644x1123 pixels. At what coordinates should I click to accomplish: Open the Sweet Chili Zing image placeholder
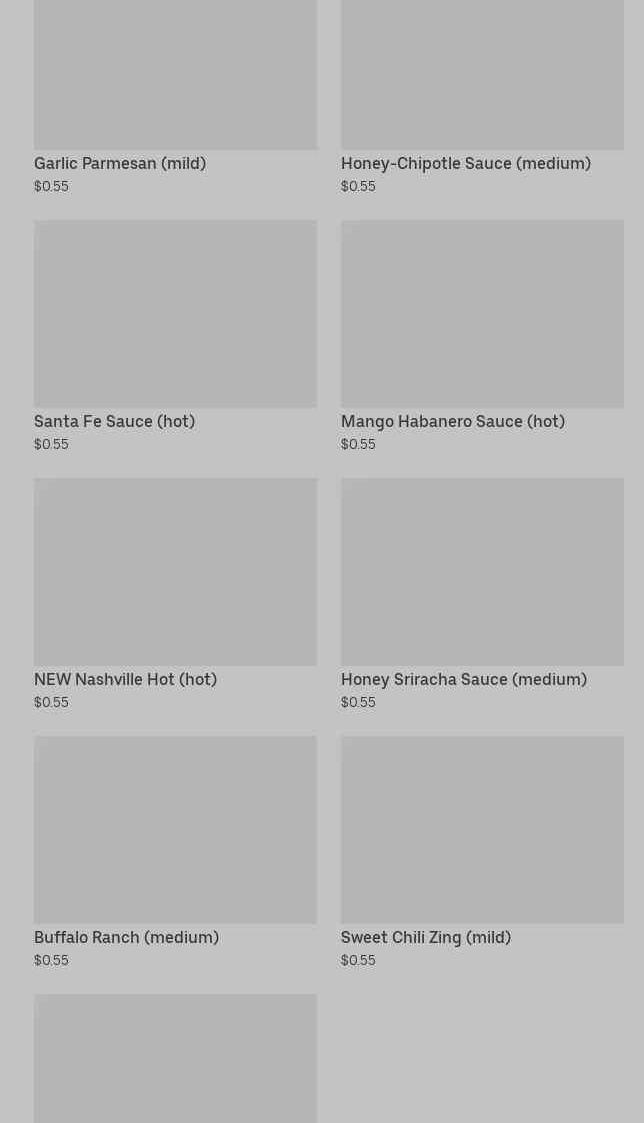[x=482, y=829]
